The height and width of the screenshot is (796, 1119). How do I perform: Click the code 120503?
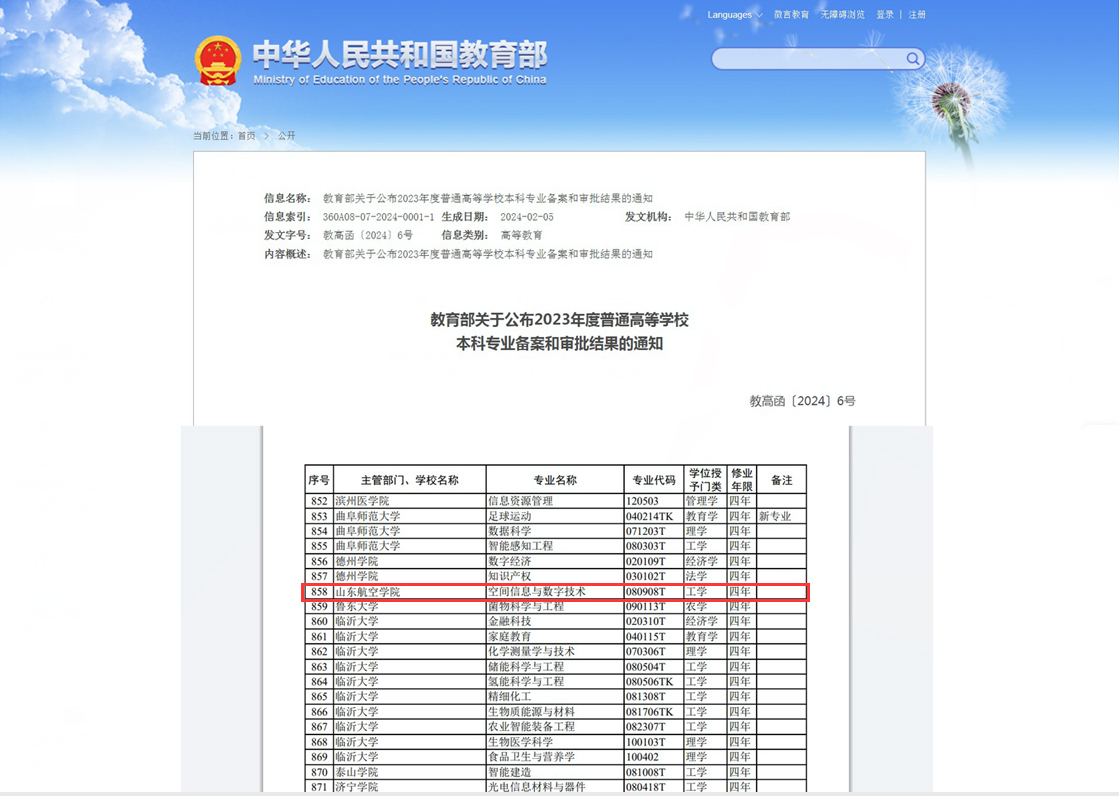[x=642, y=501]
